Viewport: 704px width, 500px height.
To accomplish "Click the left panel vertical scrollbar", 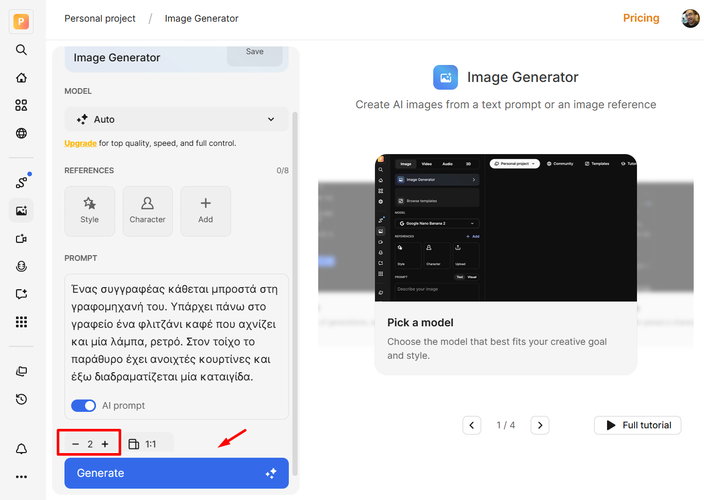I will pyautogui.click(x=295, y=294).
